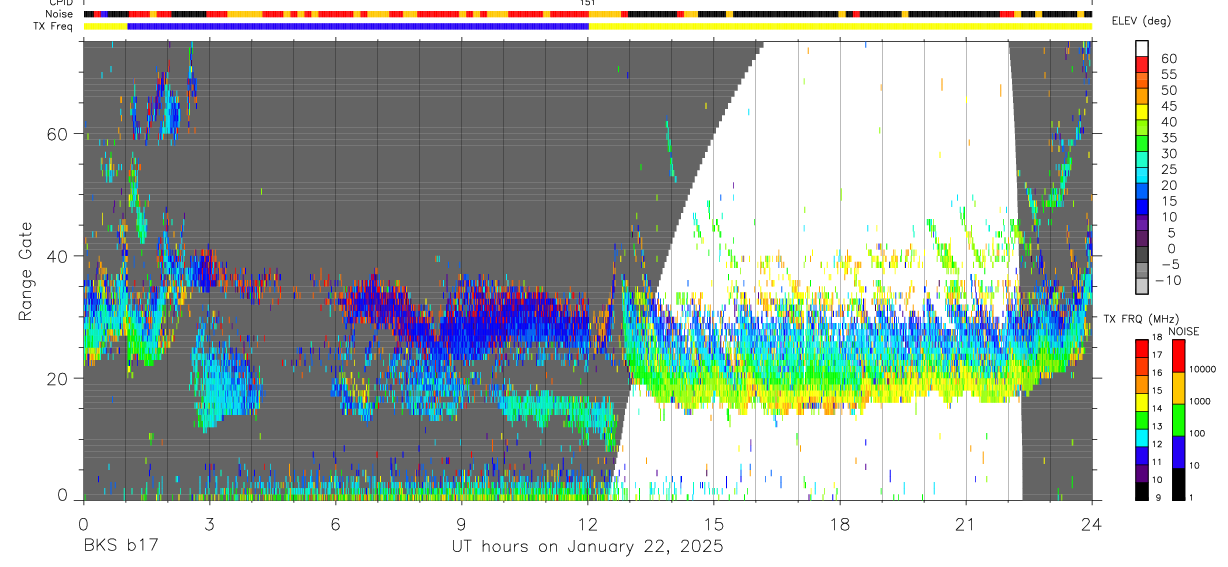Click the white top segment of ELEV colorbar
The image size is (1228, 567).
click(x=1143, y=48)
